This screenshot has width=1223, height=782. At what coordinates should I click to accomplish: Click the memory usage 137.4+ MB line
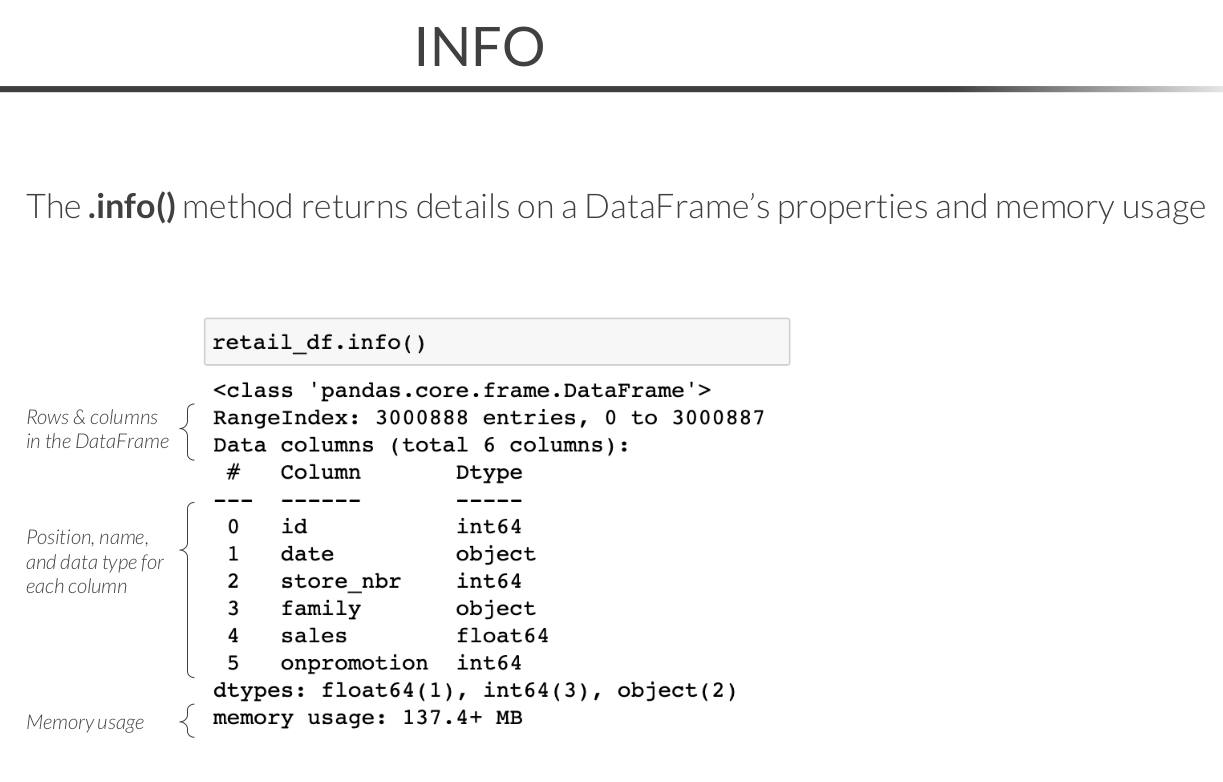(x=367, y=718)
